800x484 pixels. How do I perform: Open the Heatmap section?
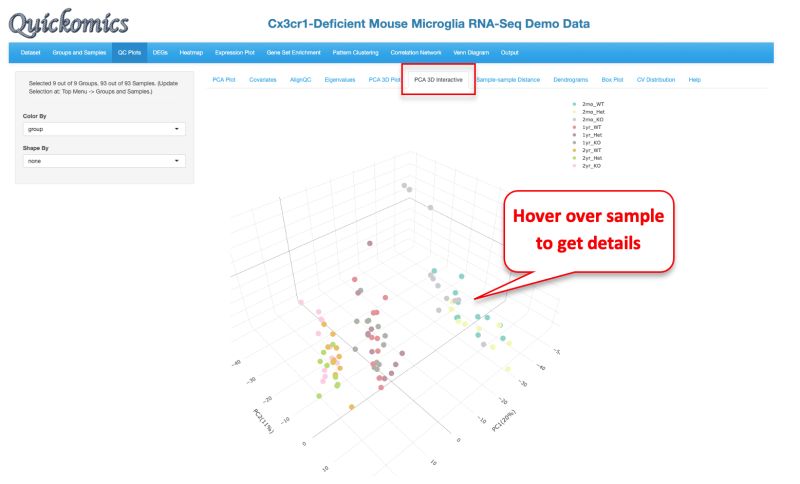click(191, 53)
